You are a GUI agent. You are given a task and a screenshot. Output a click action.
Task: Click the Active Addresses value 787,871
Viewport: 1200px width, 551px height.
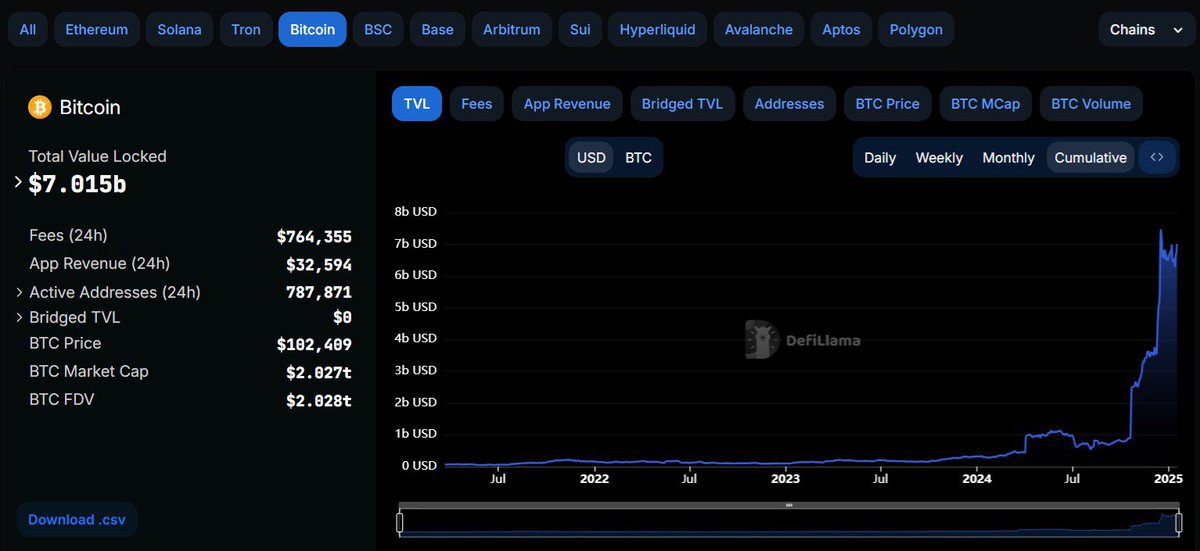click(x=319, y=293)
